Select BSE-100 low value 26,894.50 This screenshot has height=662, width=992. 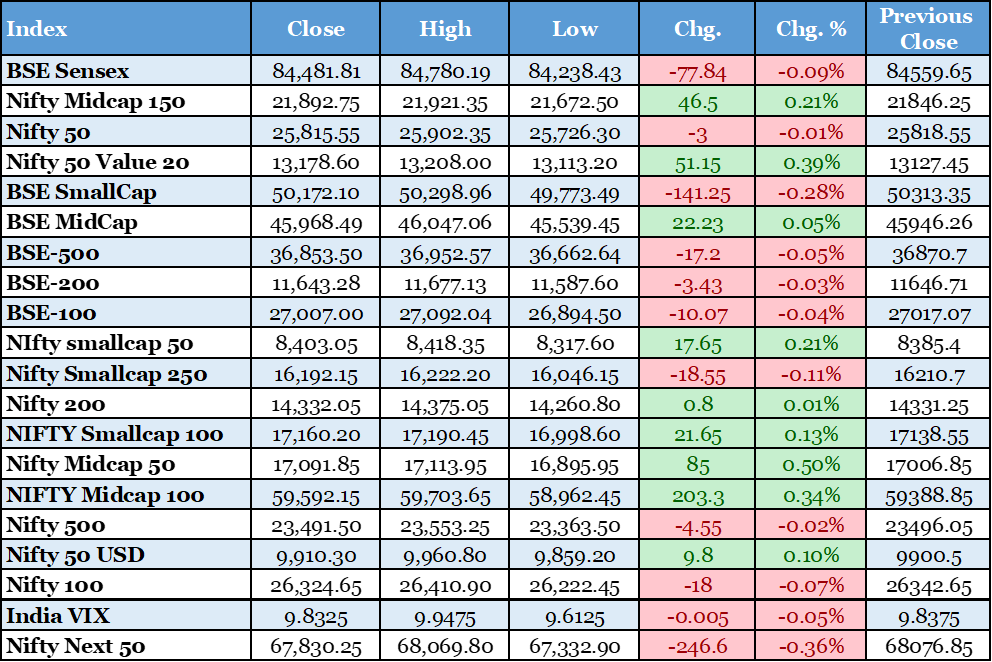[x=574, y=314]
